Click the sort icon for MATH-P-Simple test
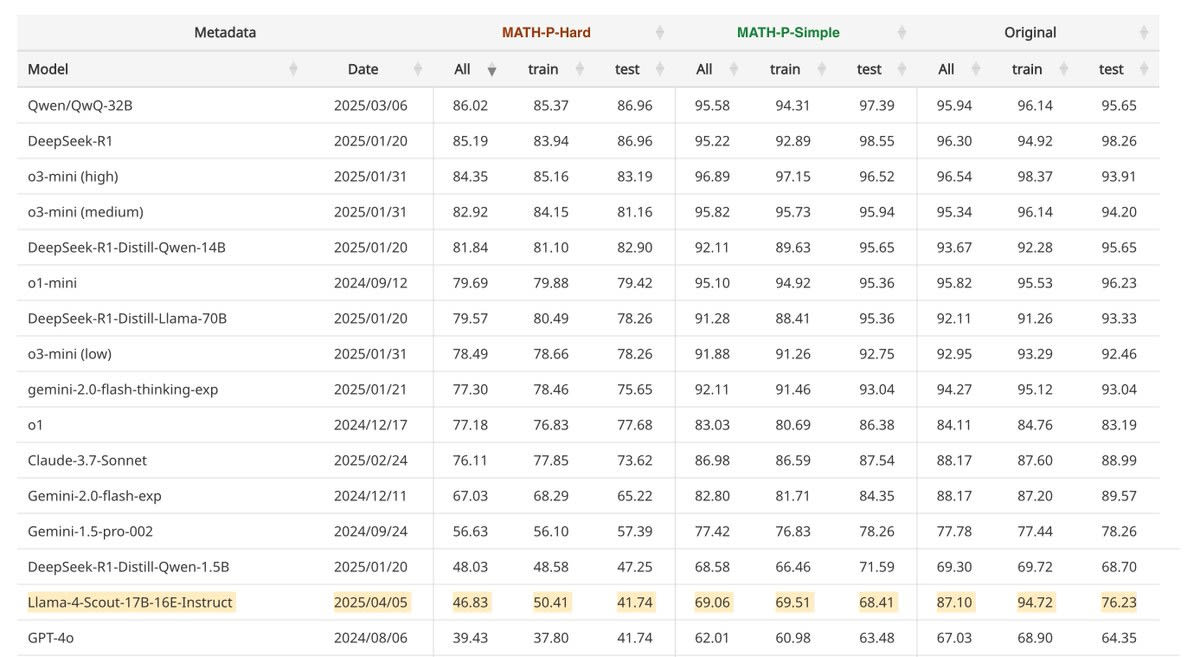 (901, 69)
